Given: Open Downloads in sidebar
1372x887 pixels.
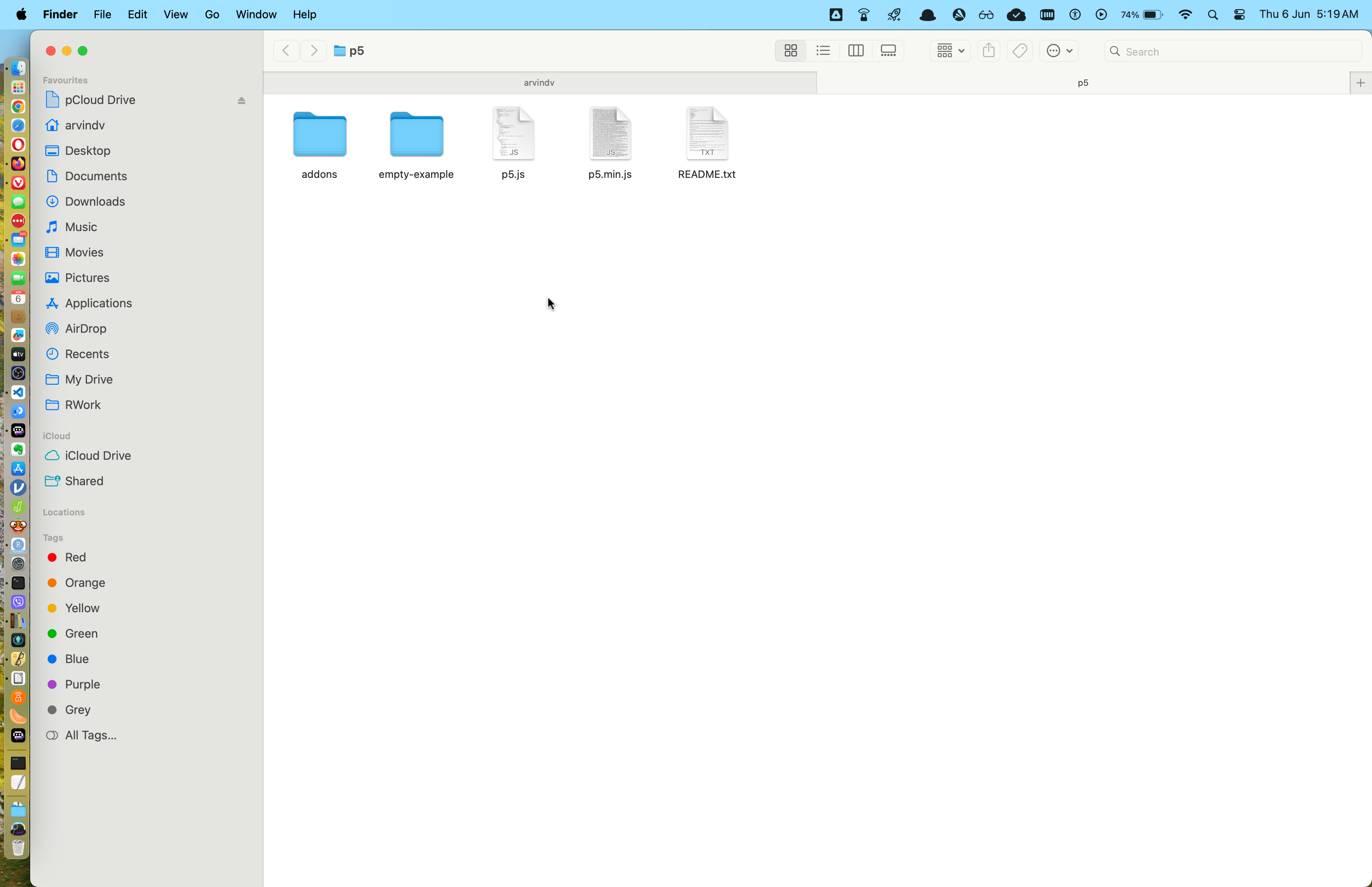Looking at the screenshot, I should click(95, 202).
